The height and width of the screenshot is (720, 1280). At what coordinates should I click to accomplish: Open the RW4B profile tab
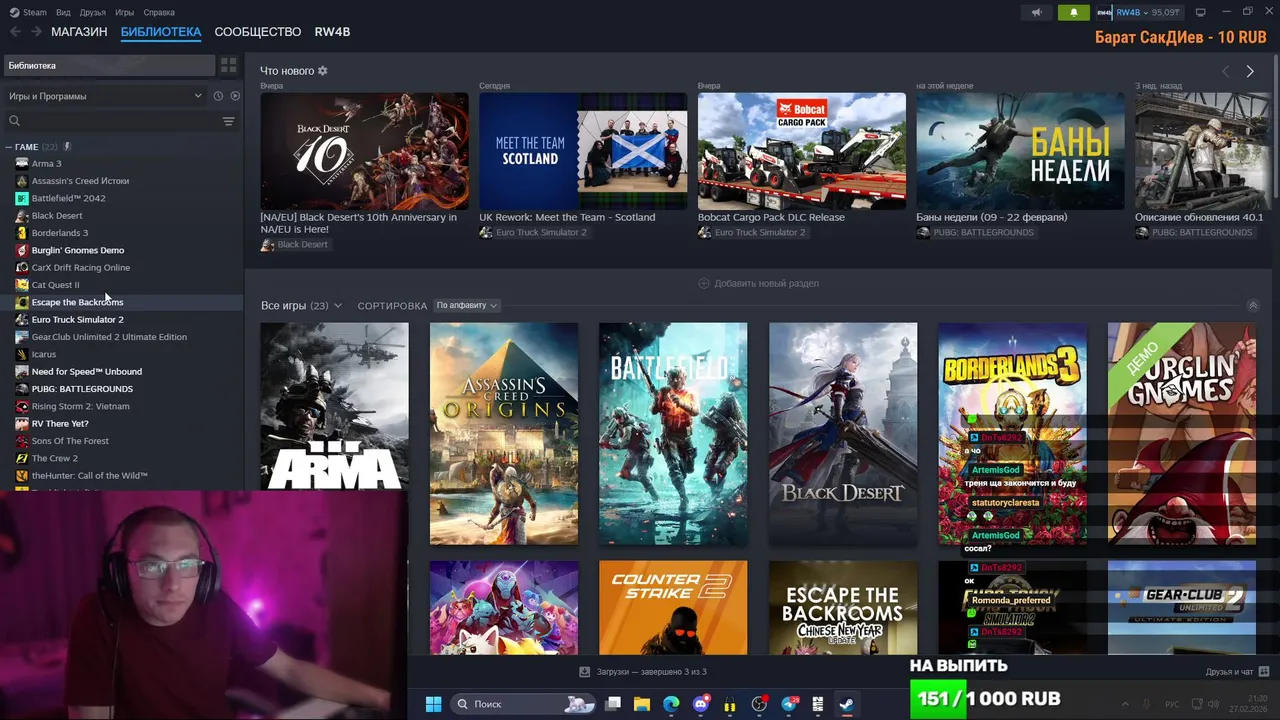click(x=332, y=32)
